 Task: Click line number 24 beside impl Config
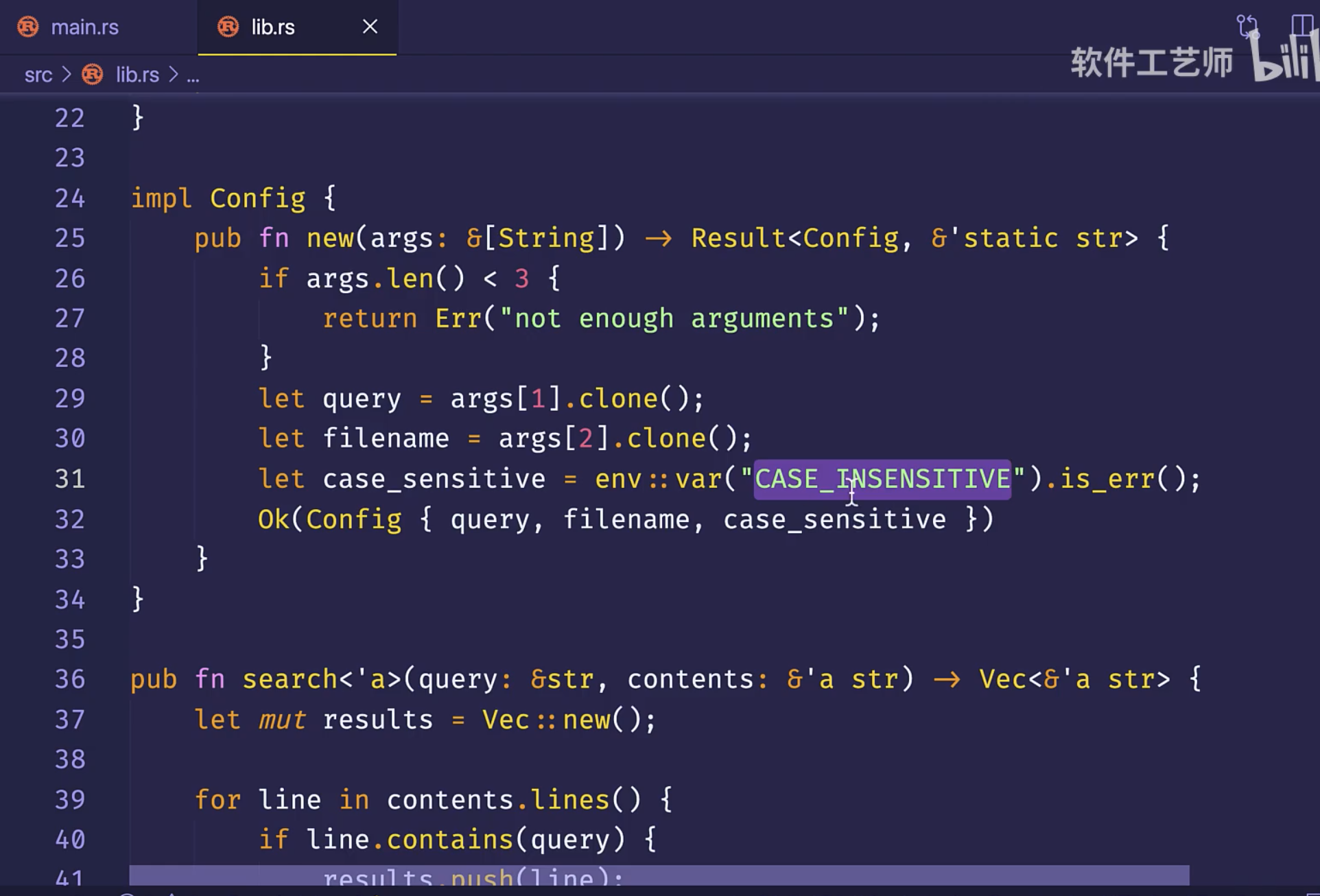(70, 198)
